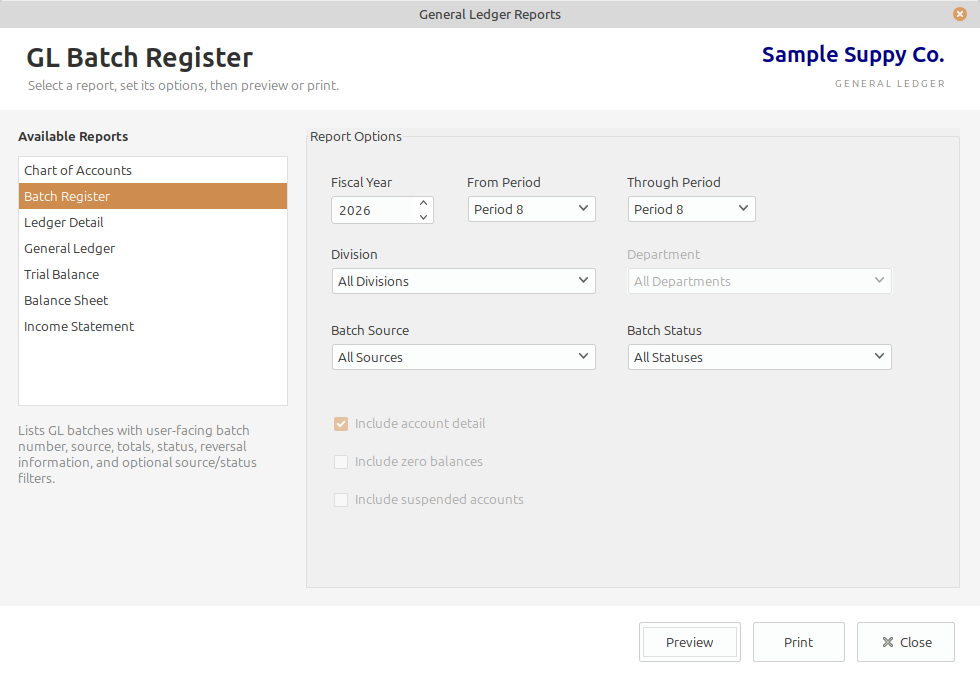Screen dimensions: 980x678
Task: Click the Sample Suppy Co. company name
Action: 852,55
